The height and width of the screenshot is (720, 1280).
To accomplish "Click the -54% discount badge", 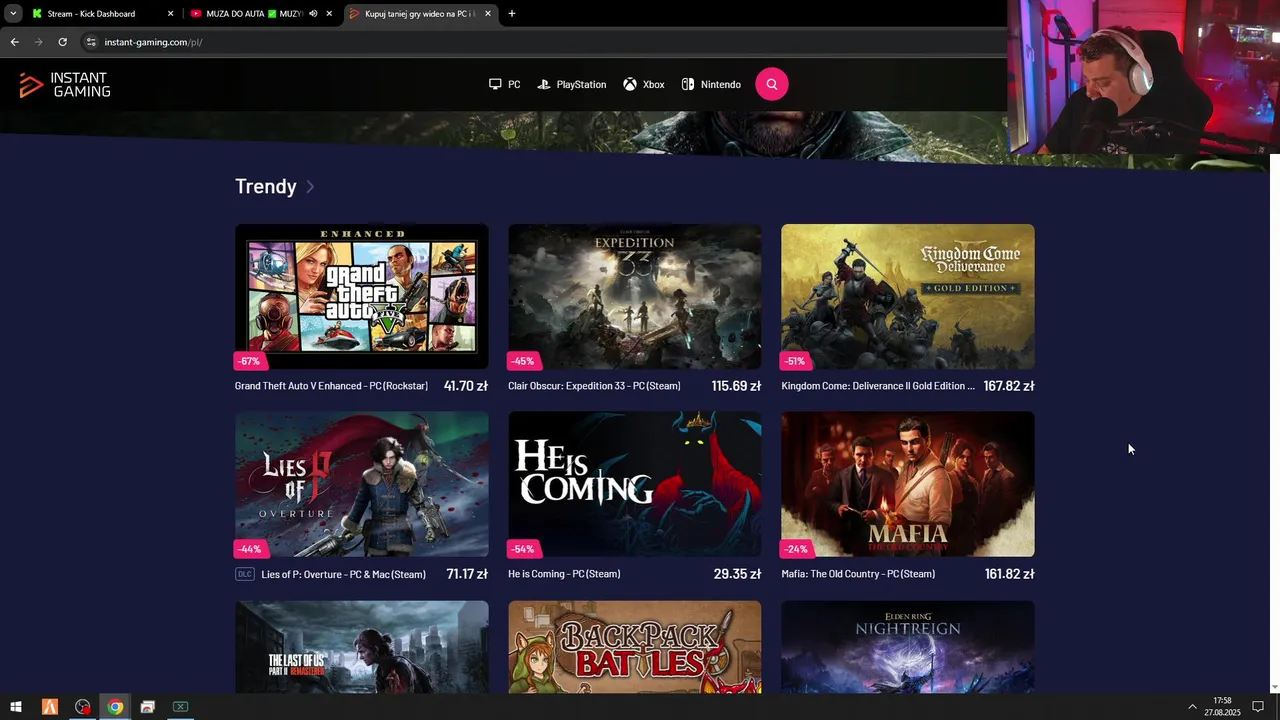I will point(523,549).
